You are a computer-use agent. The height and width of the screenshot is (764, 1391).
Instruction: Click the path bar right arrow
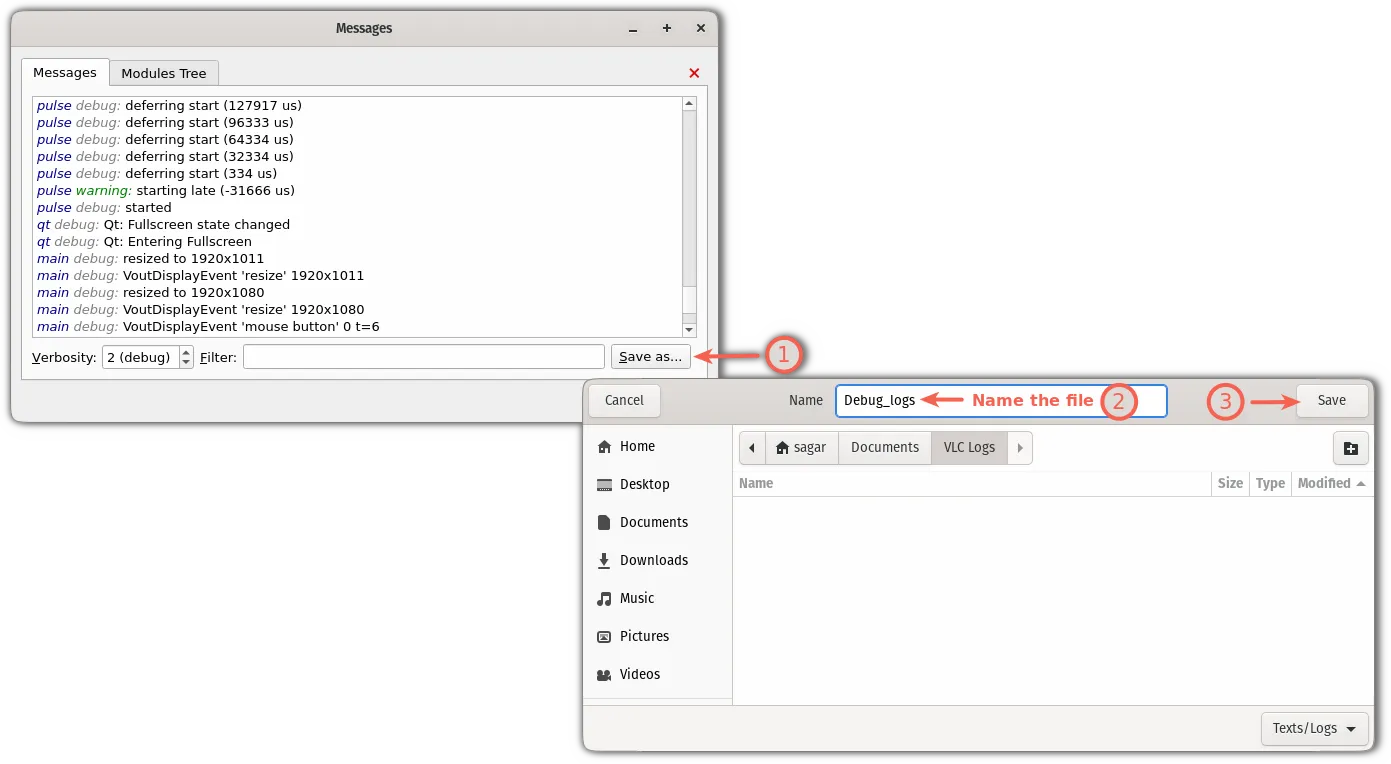pos(1019,448)
